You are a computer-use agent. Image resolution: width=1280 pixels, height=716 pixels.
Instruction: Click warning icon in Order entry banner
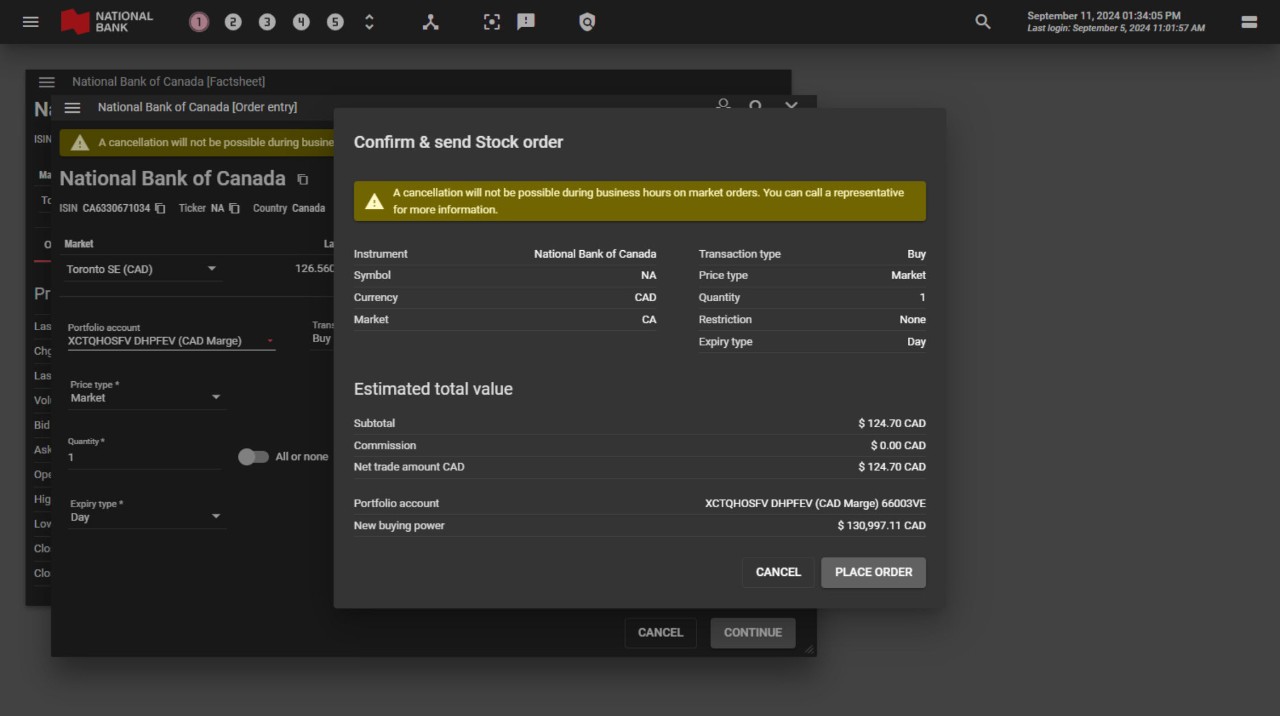[x=80, y=143]
